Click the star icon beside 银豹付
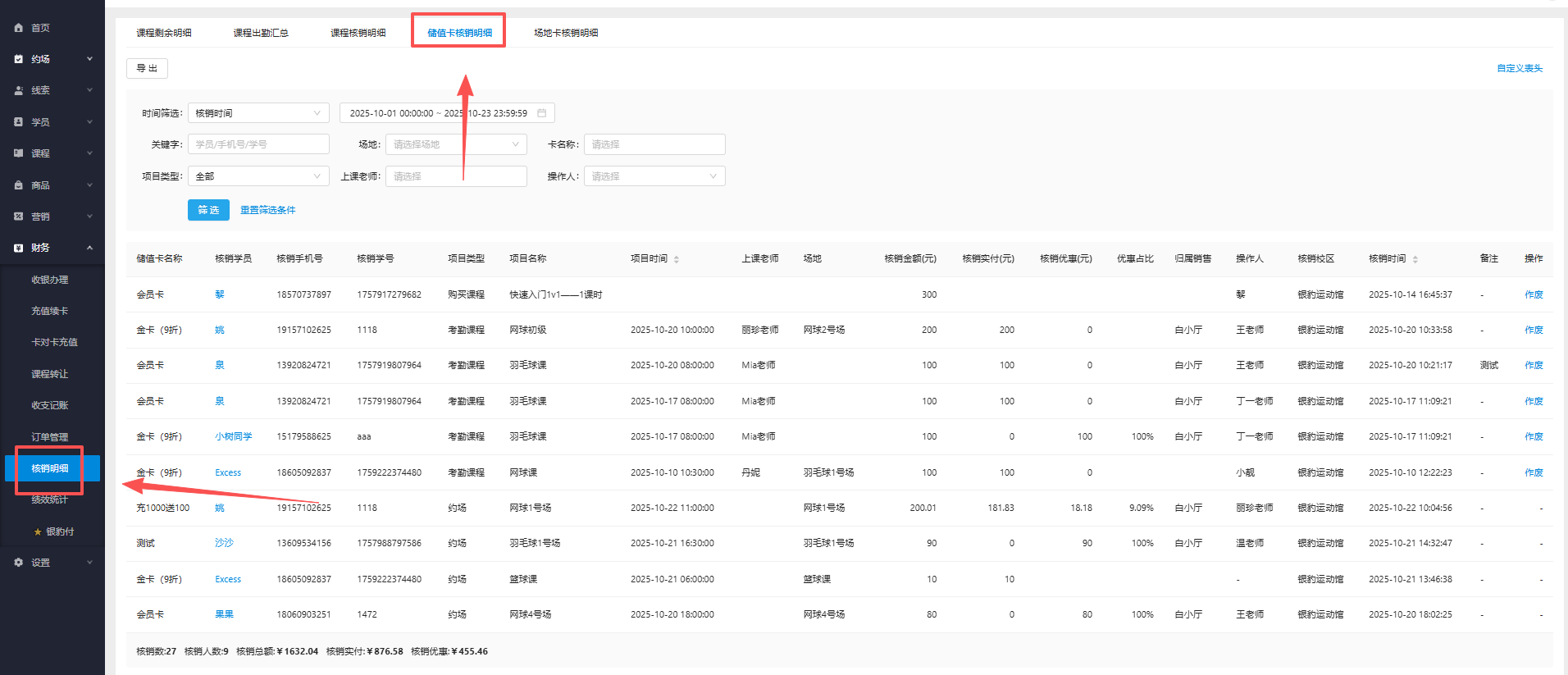 point(38,531)
